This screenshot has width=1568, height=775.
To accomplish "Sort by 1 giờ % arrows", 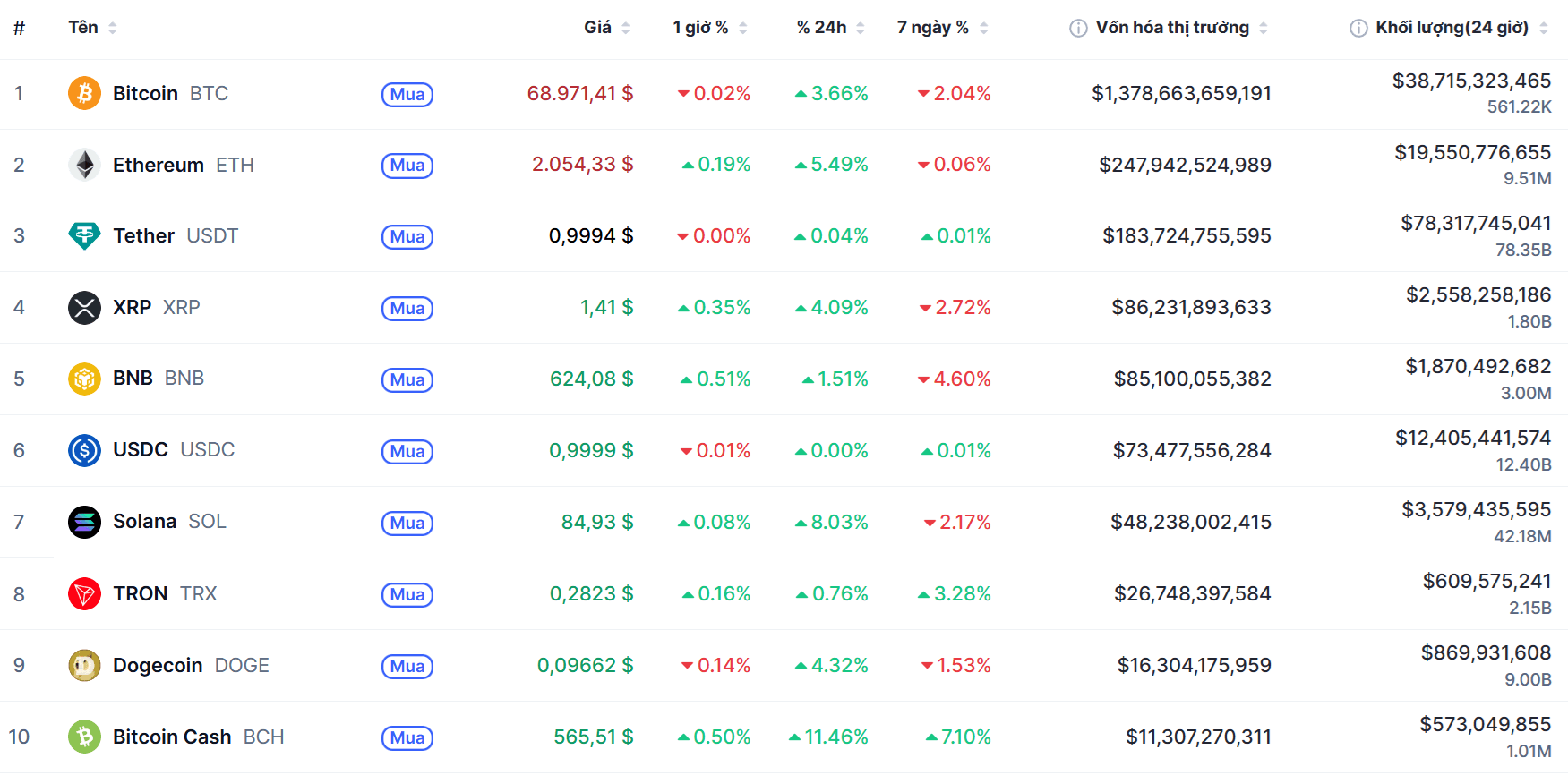I will pos(743,29).
